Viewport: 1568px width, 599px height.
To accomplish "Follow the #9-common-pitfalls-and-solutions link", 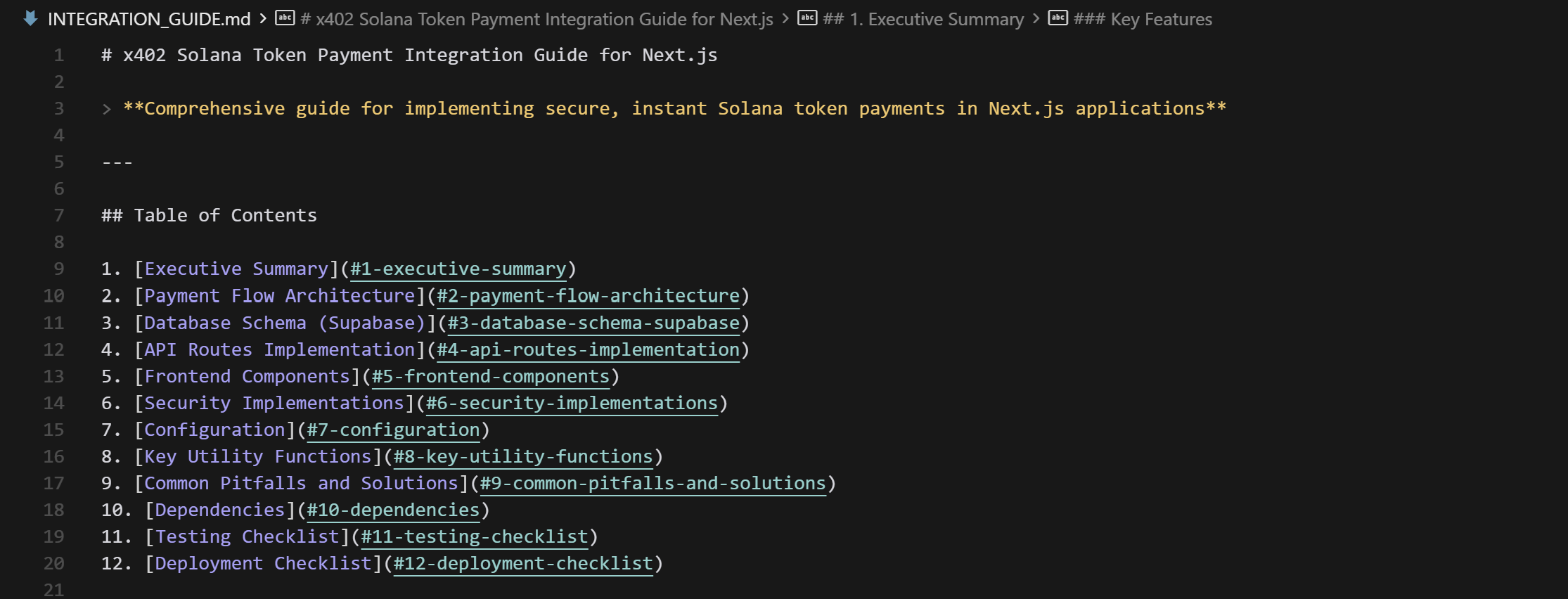I will click(x=653, y=483).
